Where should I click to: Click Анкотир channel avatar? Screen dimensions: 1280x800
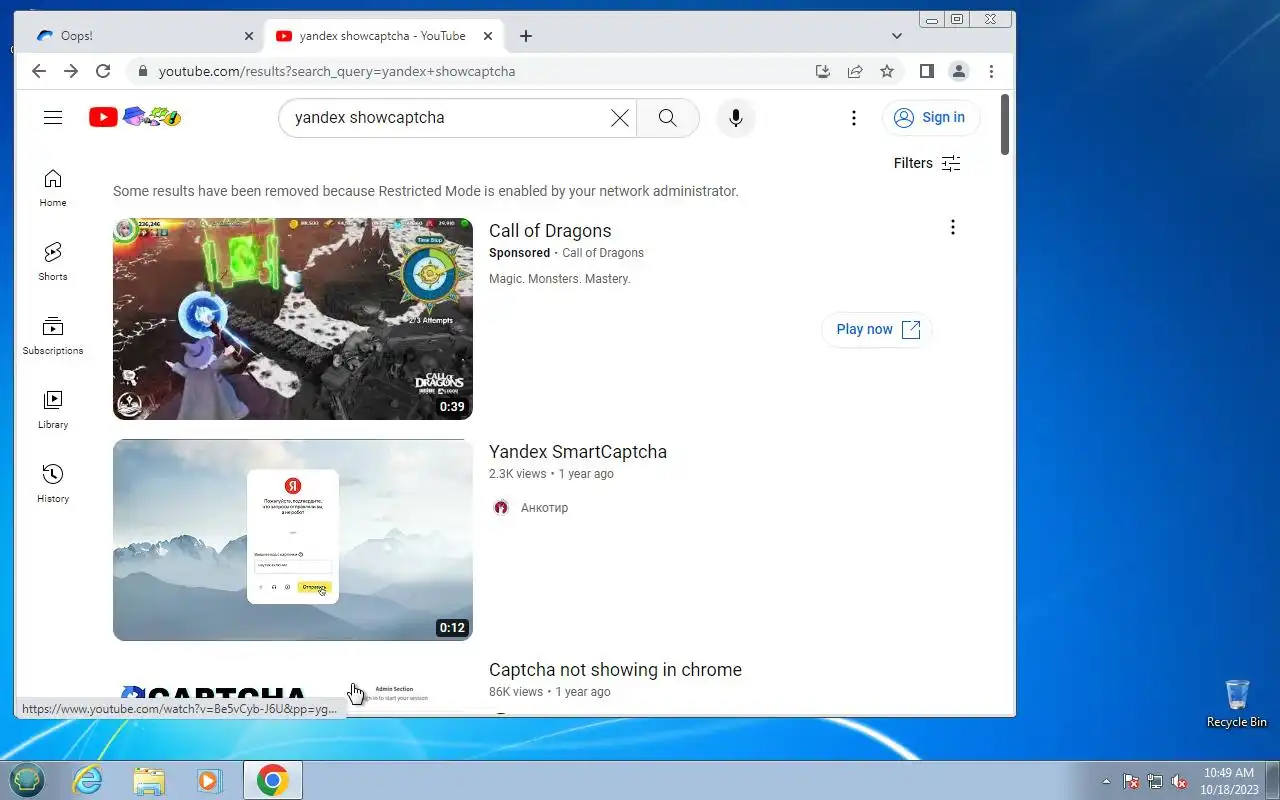[x=502, y=508]
